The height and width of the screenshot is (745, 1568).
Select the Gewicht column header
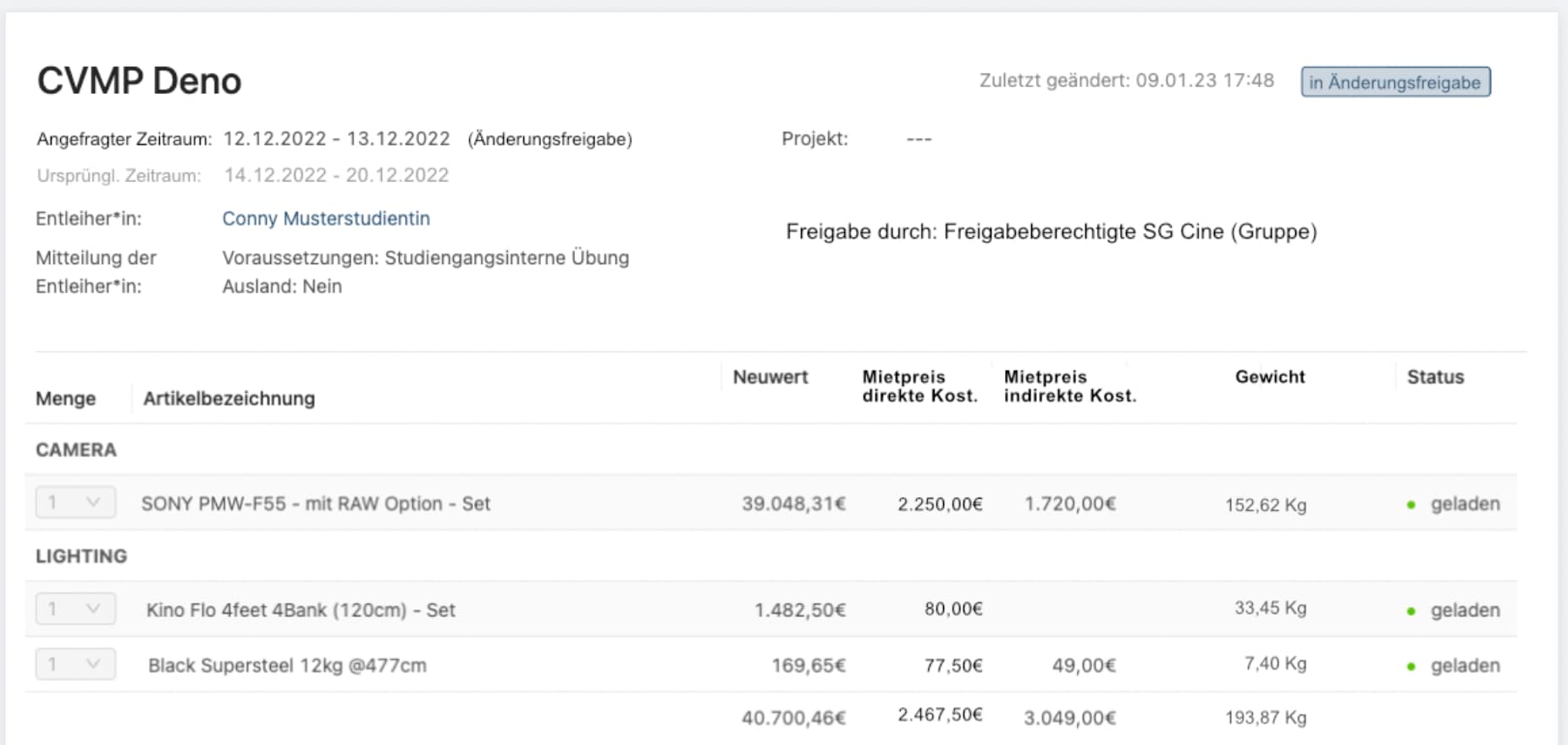tap(1269, 377)
